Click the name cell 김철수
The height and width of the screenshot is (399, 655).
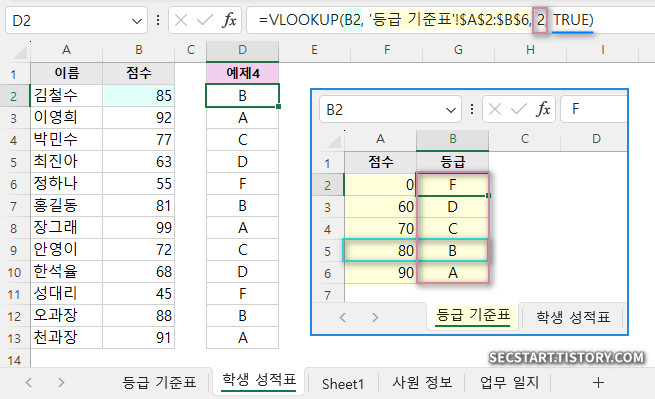(66, 96)
